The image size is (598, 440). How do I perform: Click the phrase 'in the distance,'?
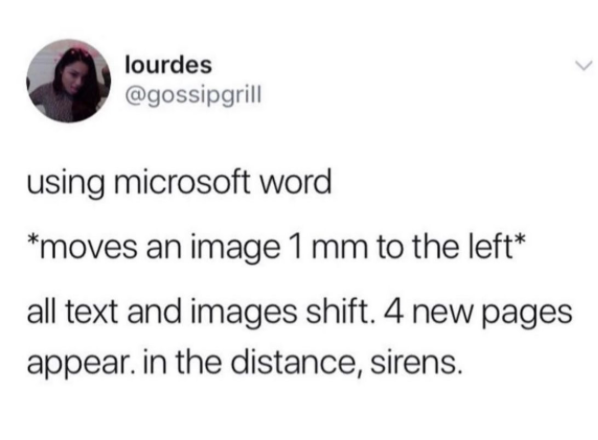coord(252,360)
